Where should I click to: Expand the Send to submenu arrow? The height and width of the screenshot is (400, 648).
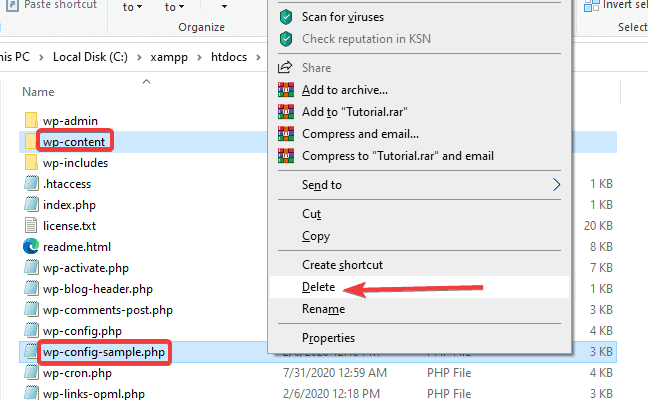[556, 185]
